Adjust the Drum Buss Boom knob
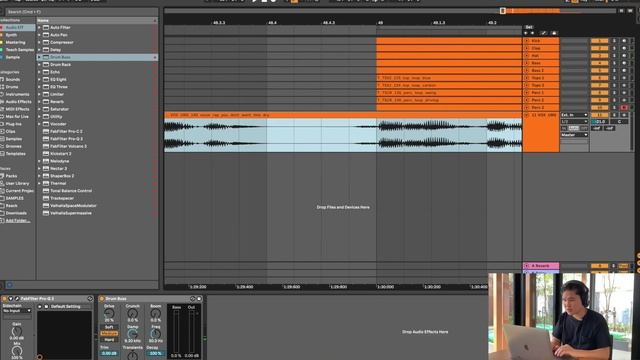640x360 pixels. point(156,314)
